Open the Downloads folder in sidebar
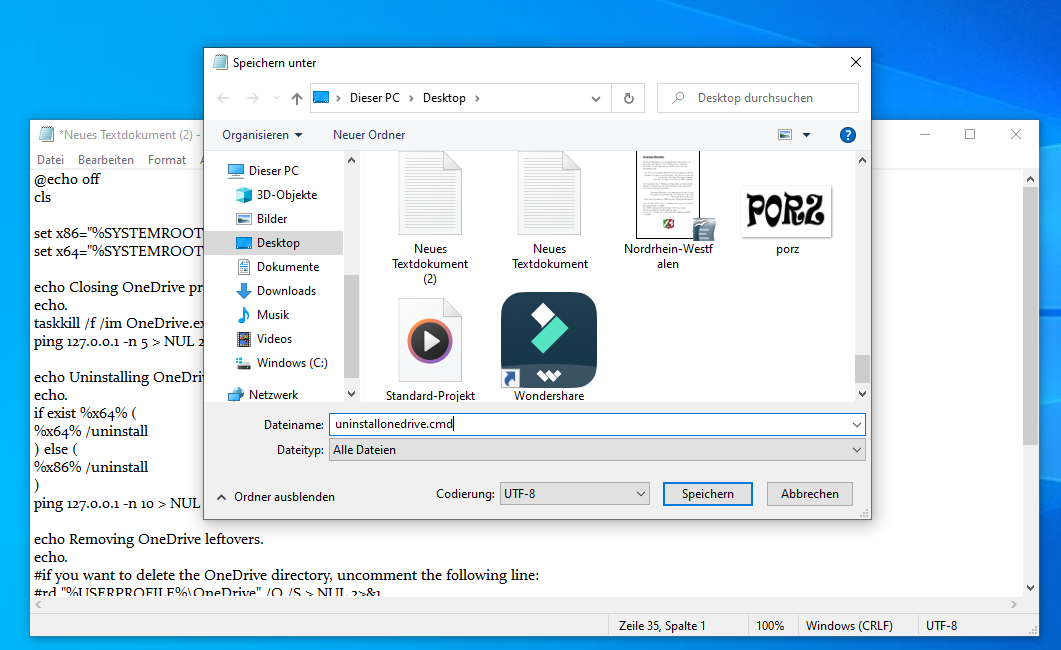The height and width of the screenshot is (650, 1061). (286, 291)
